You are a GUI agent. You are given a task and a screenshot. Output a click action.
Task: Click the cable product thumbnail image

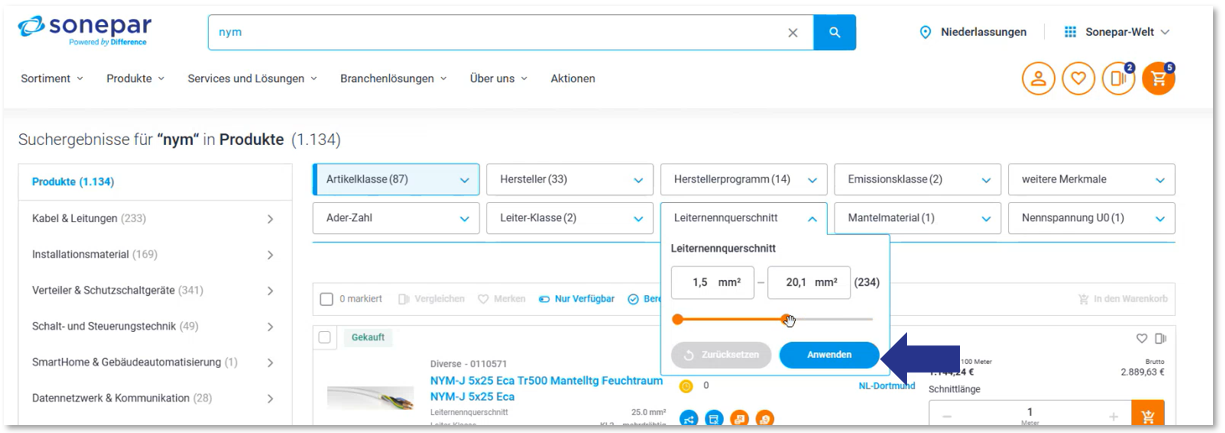[x=370, y=398]
